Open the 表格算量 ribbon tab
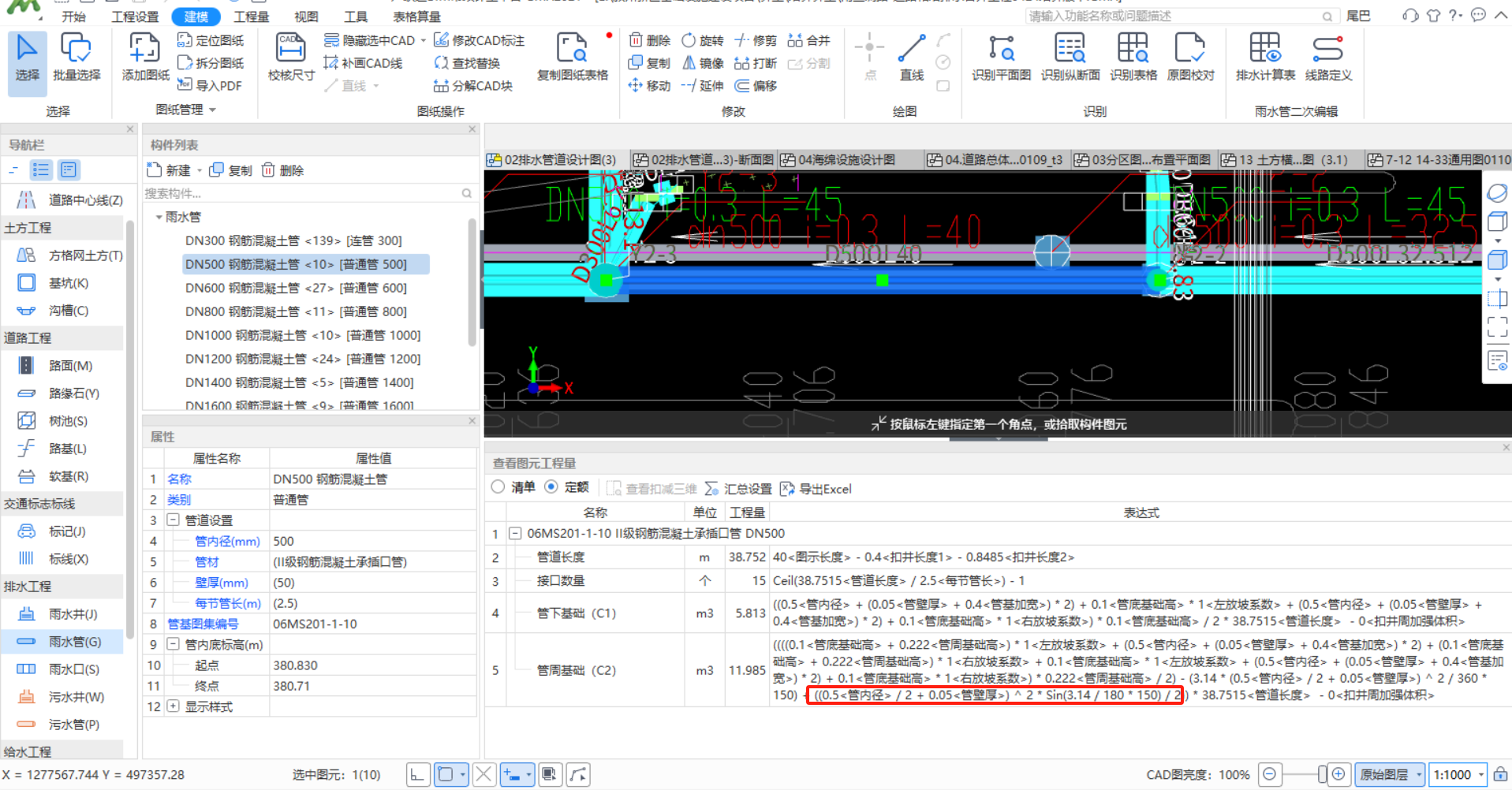The image size is (1512, 790). coord(416,17)
